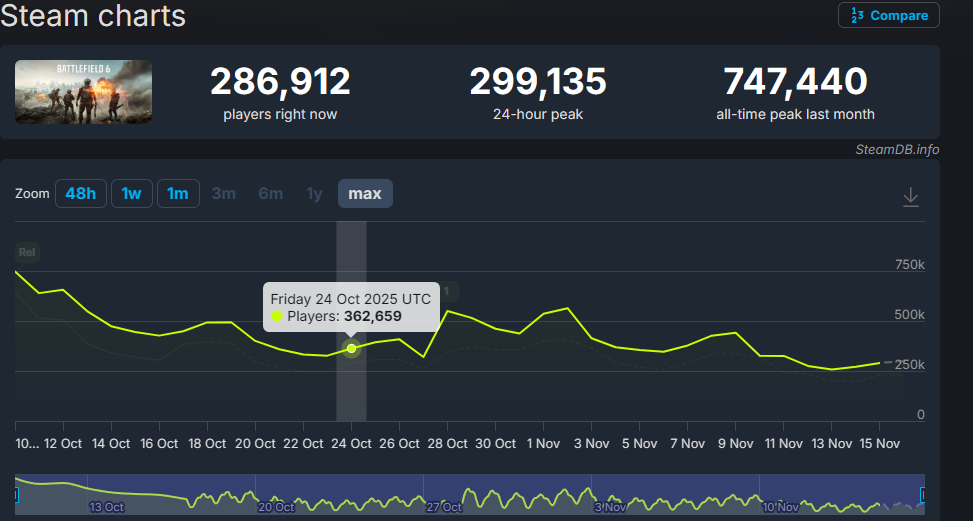Image resolution: width=973 pixels, height=521 pixels.
Task: Click the right navigator range handle
Action: (x=923, y=494)
